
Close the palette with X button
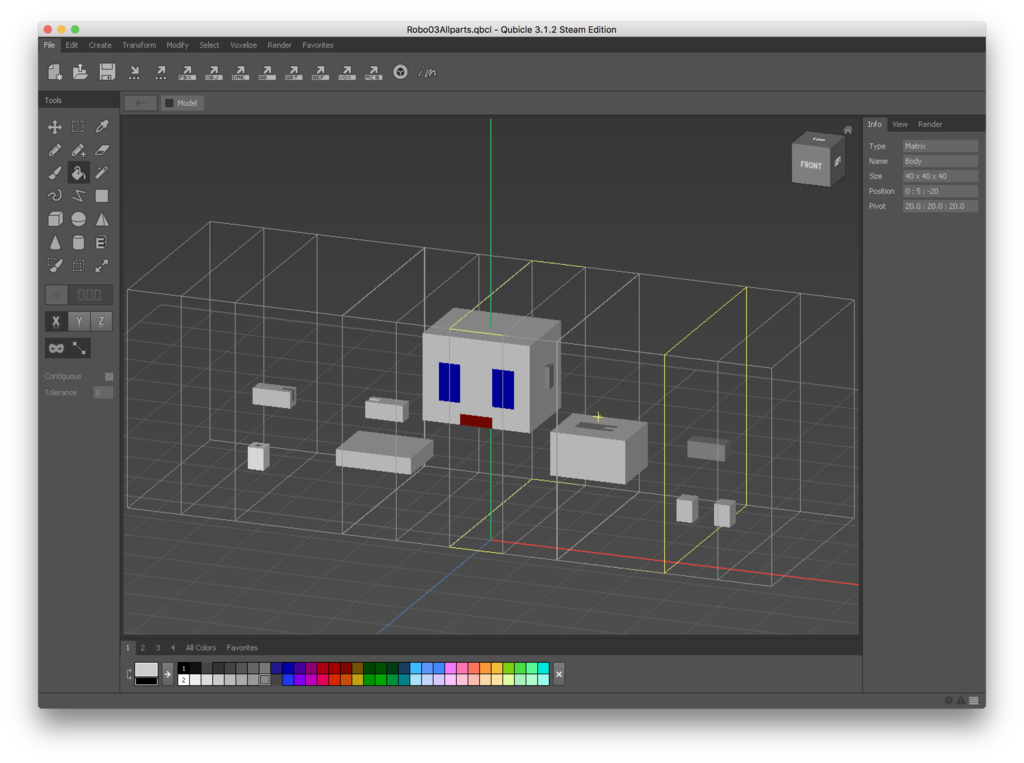[x=559, y=674]
